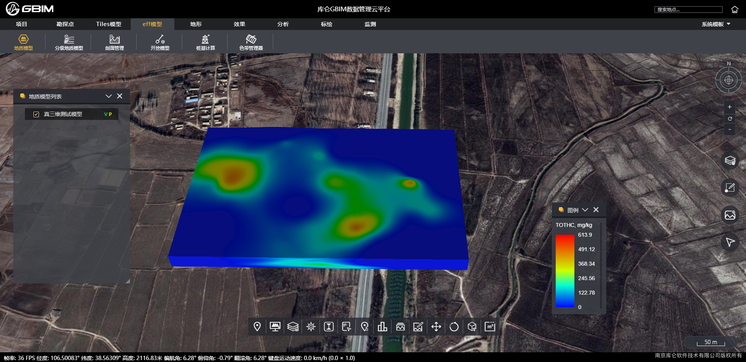Screen dimensions: 746x362
Task: Select the 开挖模型 excavation tool
Action: (160, 42)
